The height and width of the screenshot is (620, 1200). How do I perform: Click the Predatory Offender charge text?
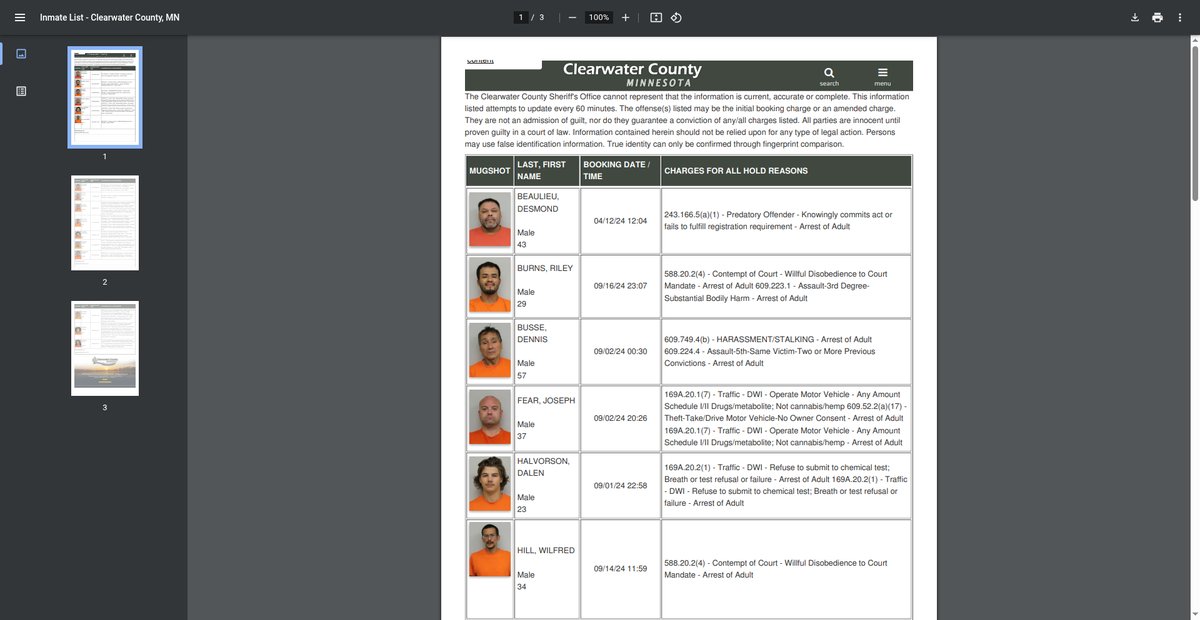(778, 220)
